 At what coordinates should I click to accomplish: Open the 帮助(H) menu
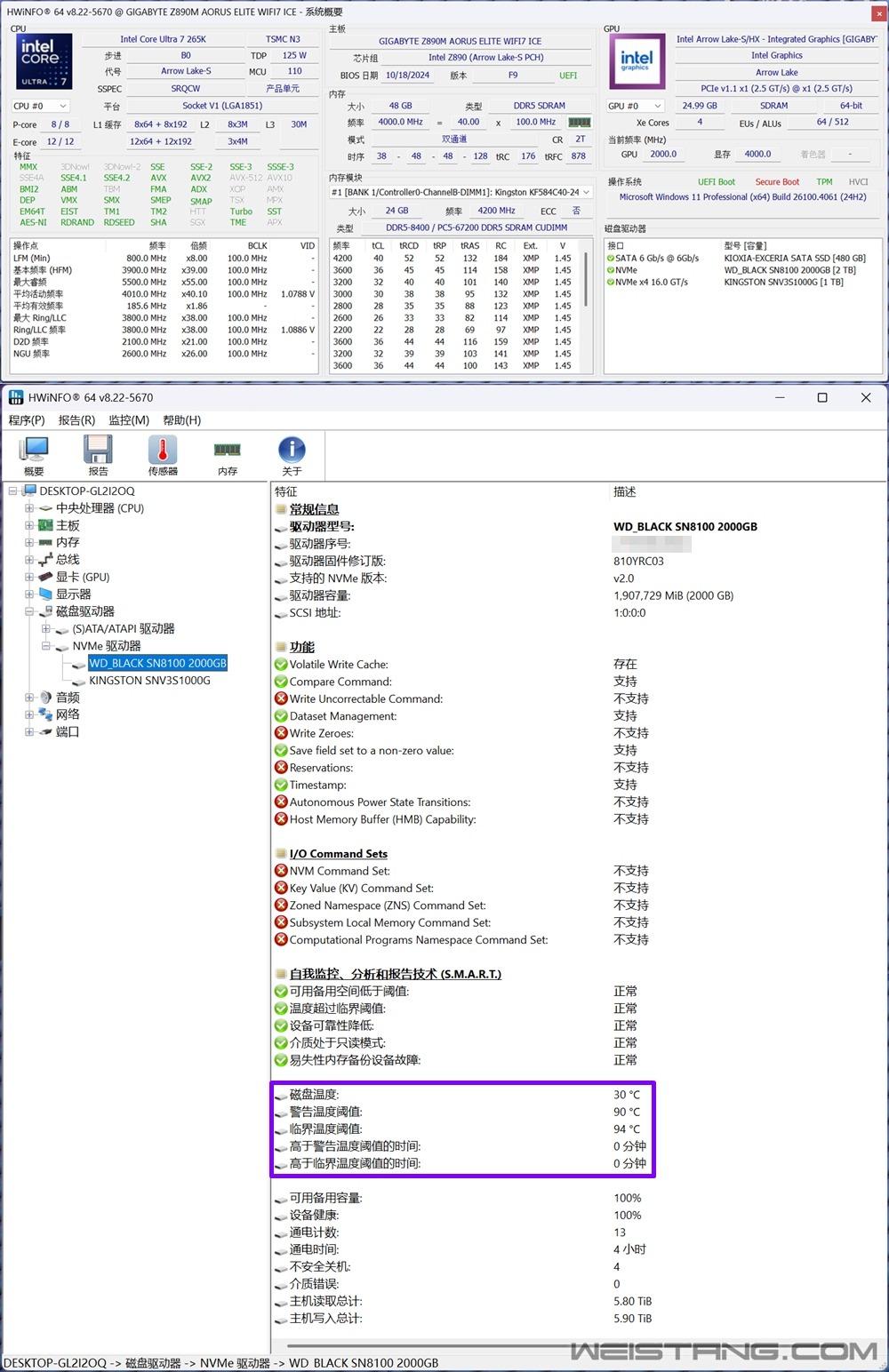point(182,420)
